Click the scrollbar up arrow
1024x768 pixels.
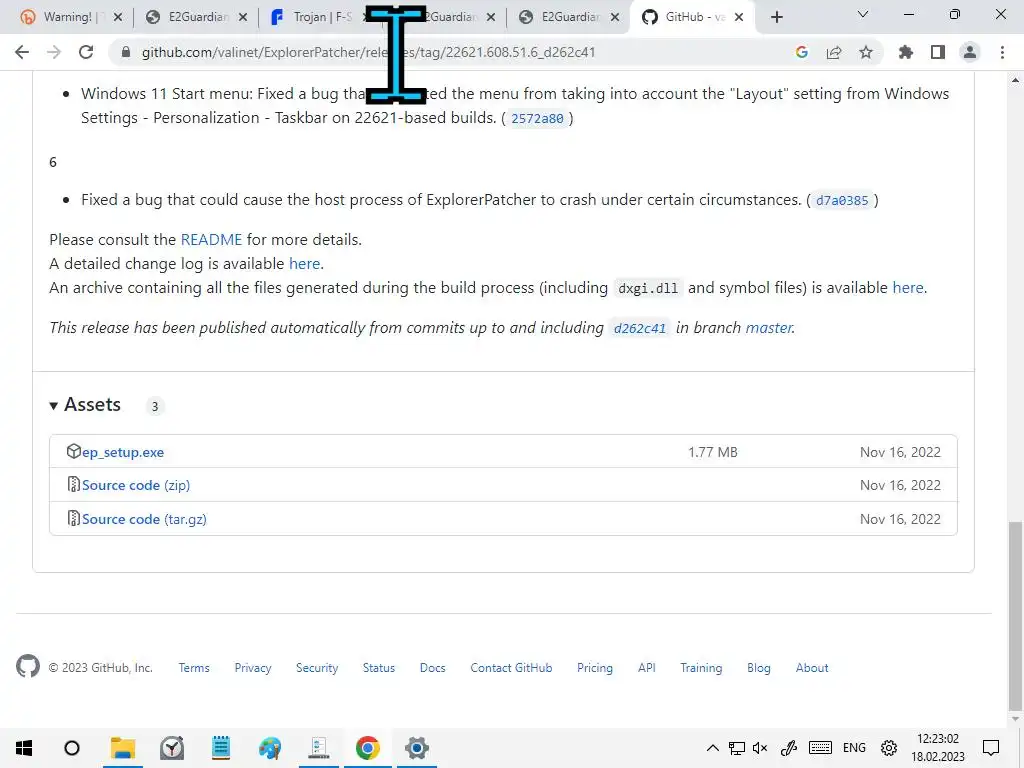[1014, 80]
